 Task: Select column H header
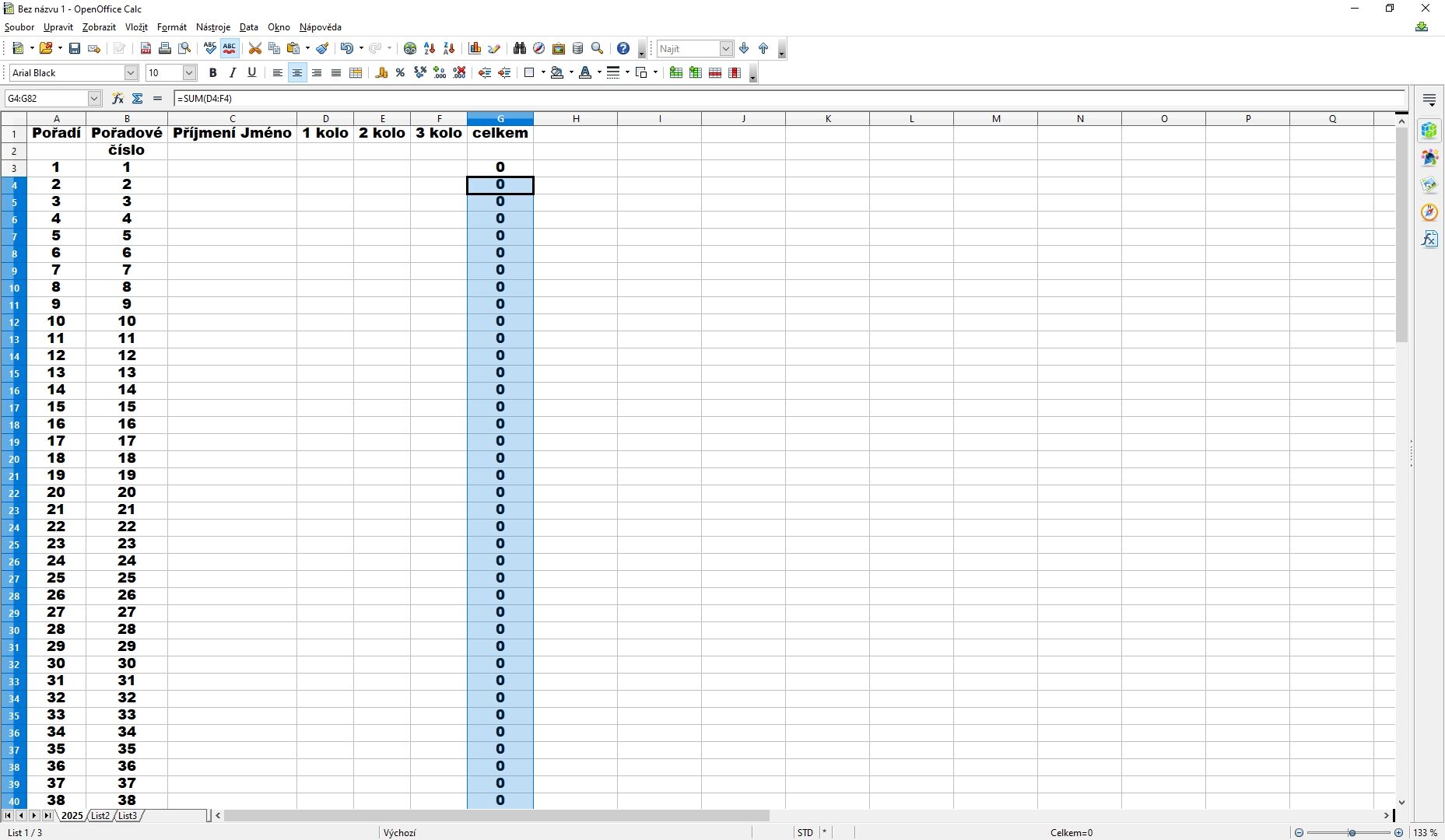pos(576,118)
